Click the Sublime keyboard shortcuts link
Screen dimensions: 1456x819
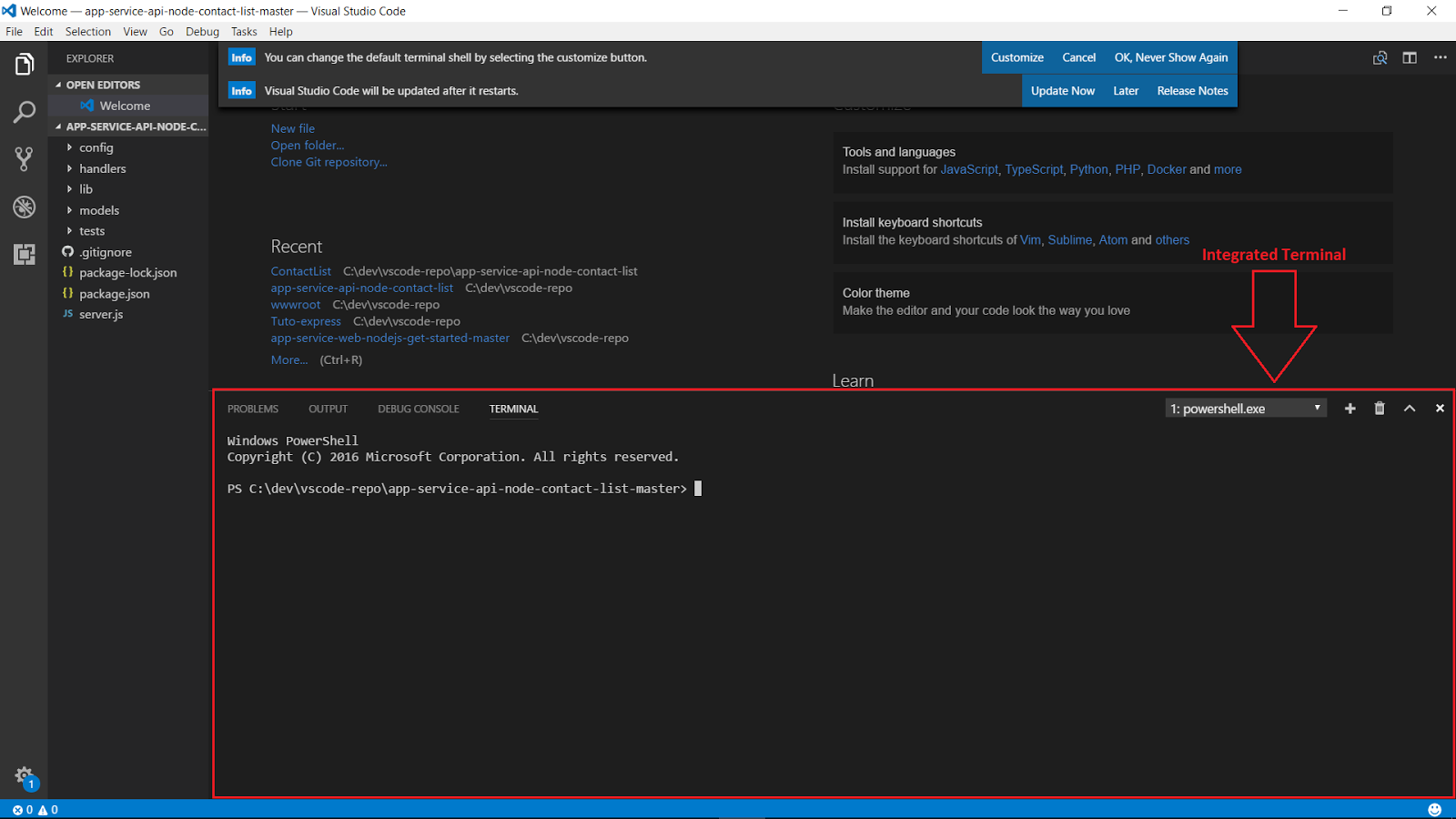point(1069,240)
